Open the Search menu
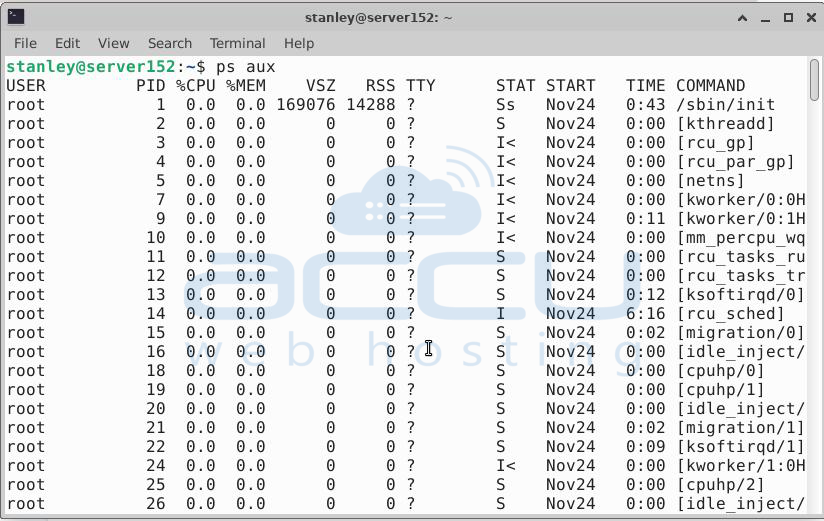824x521 pixels. (170, 43)
